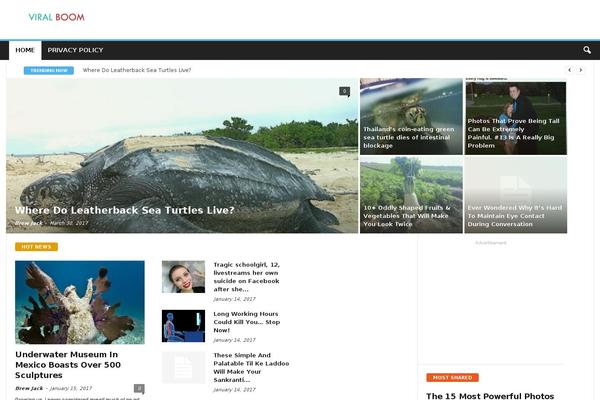Open author Brew Jack on leatherback feature
The width and height of the screenshot is (600, 400).
click(x=29, y=223)
